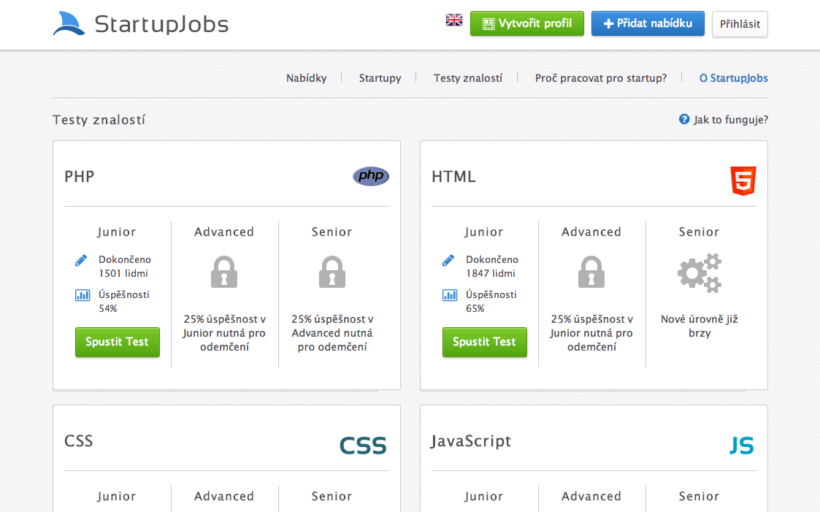Click the bar chart icon in HTML Junior
The width and height of the screenshot is (820, 512).
(449, 295)
